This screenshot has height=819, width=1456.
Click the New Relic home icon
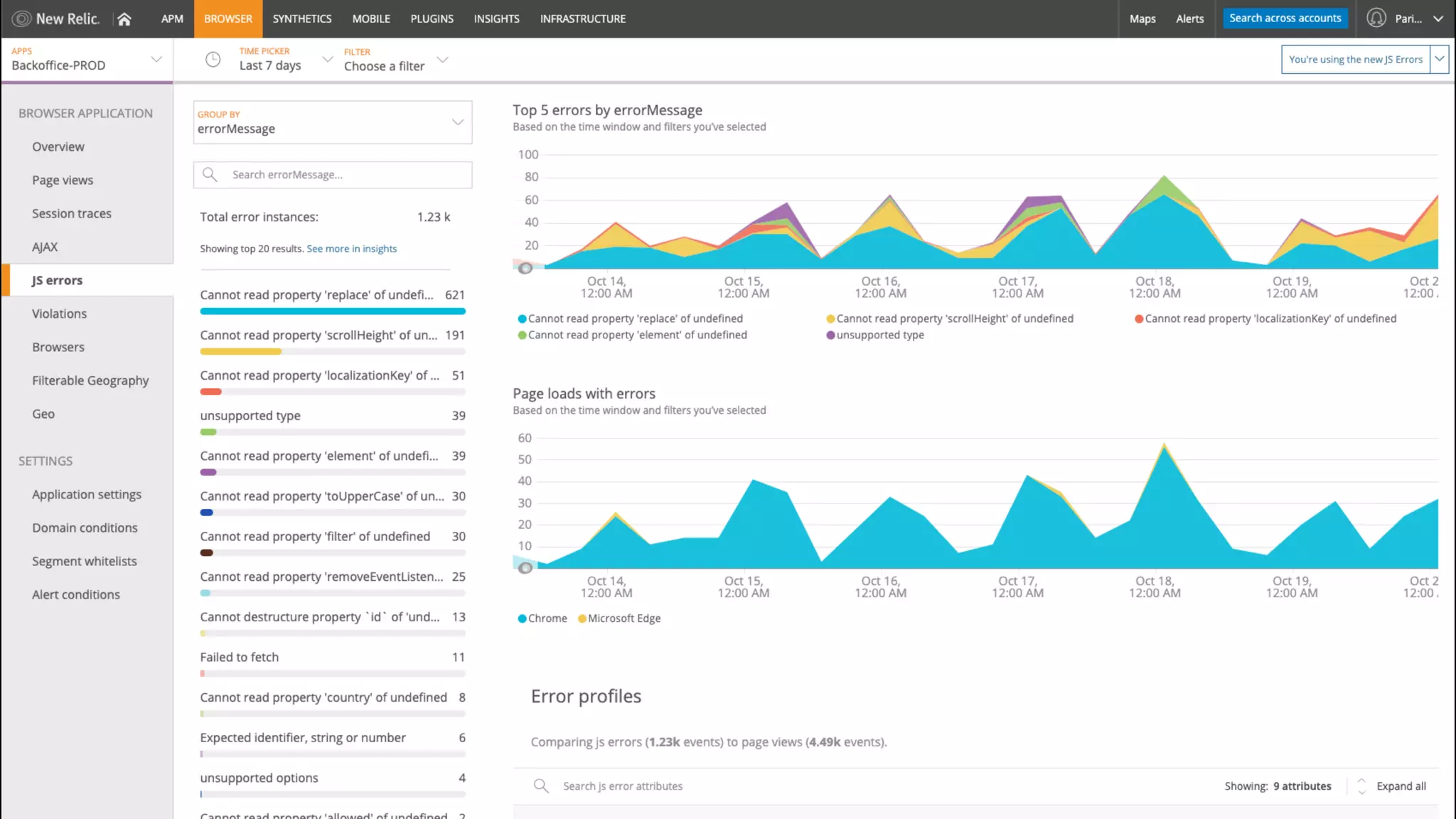click(x=124, y=19)
